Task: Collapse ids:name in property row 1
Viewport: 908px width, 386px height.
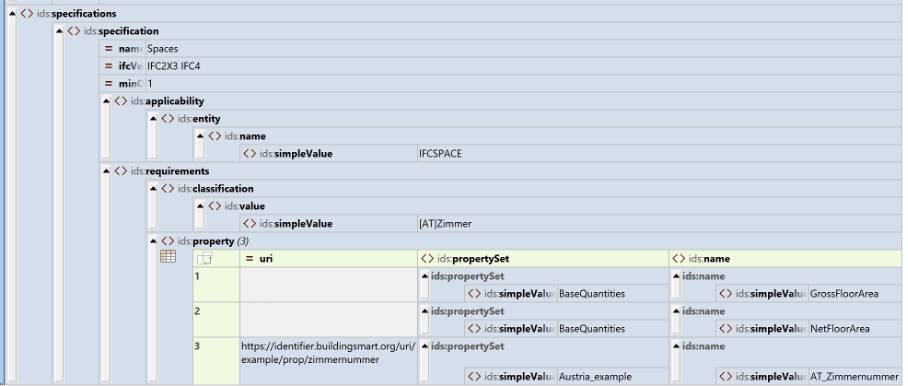Action: pos(676,277)
